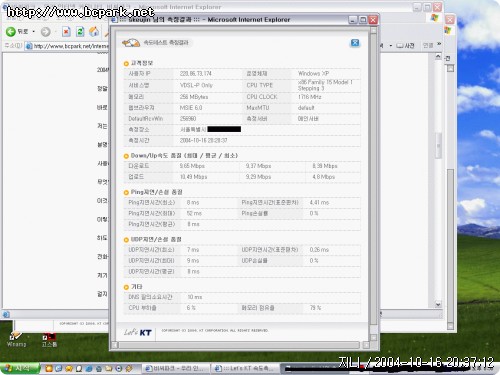Click Ping maximum delay value 52 ms
The width and height of the screenshot is (500, 375).
coord(194,213)
